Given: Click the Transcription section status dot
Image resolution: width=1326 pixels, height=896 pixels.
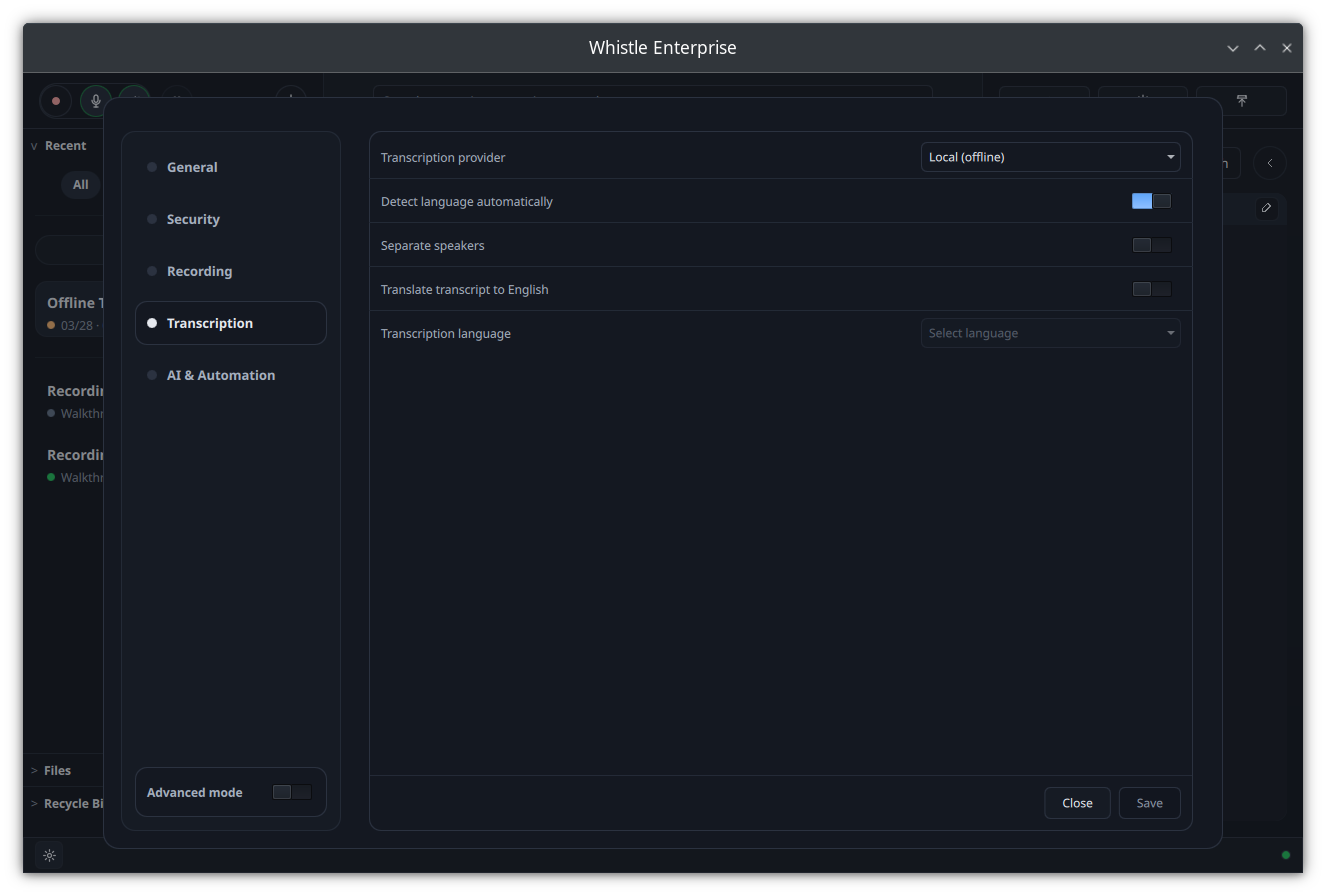Looking at the screenshot, I should pyautogui.click(x=152, y=323).
